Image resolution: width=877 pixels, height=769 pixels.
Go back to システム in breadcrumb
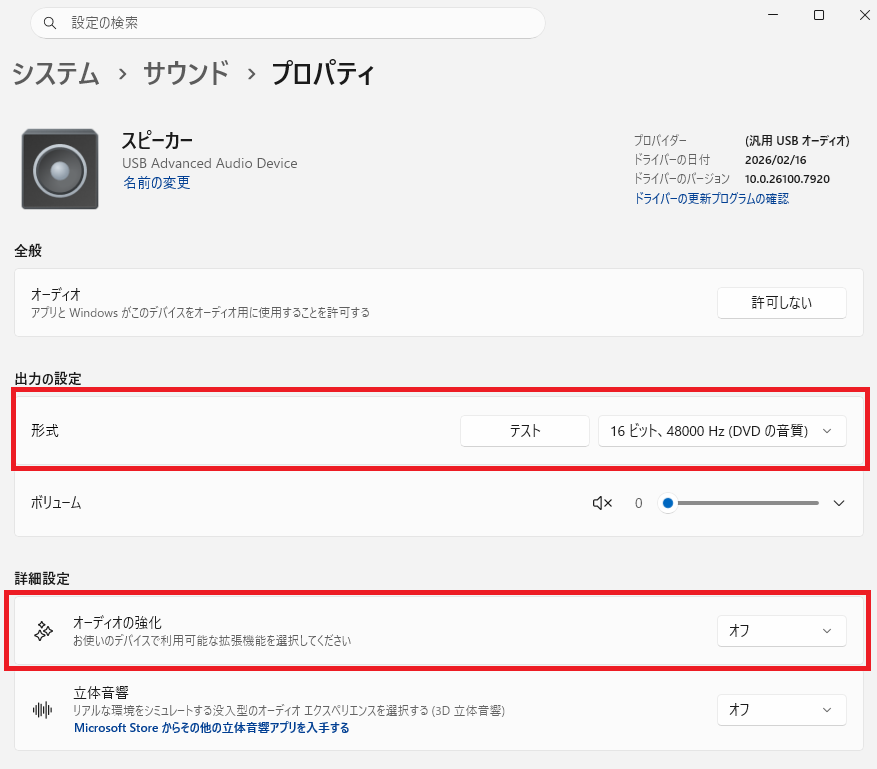(x=56, y=74)
